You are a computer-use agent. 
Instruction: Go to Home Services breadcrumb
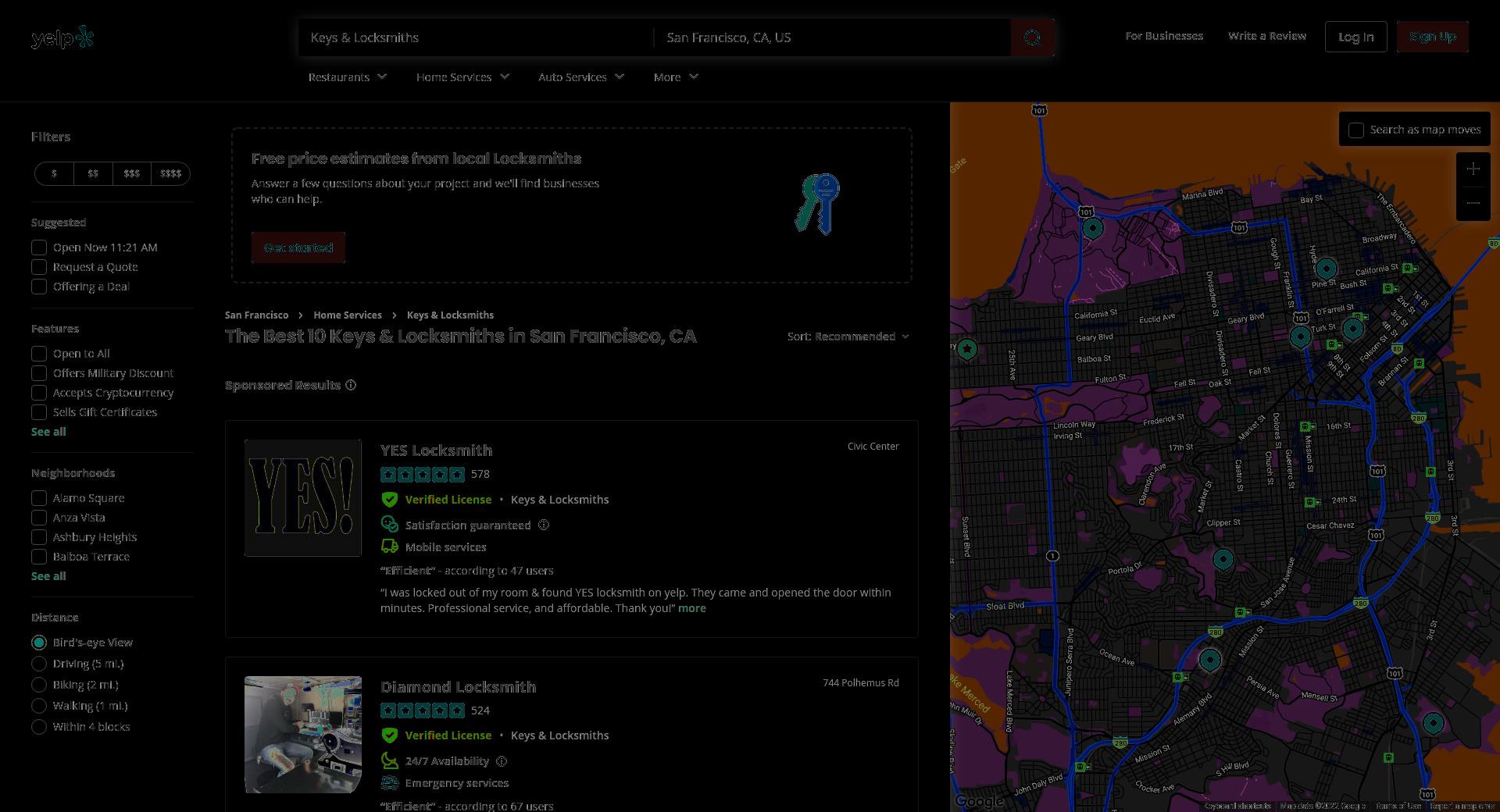coord(348,315)
